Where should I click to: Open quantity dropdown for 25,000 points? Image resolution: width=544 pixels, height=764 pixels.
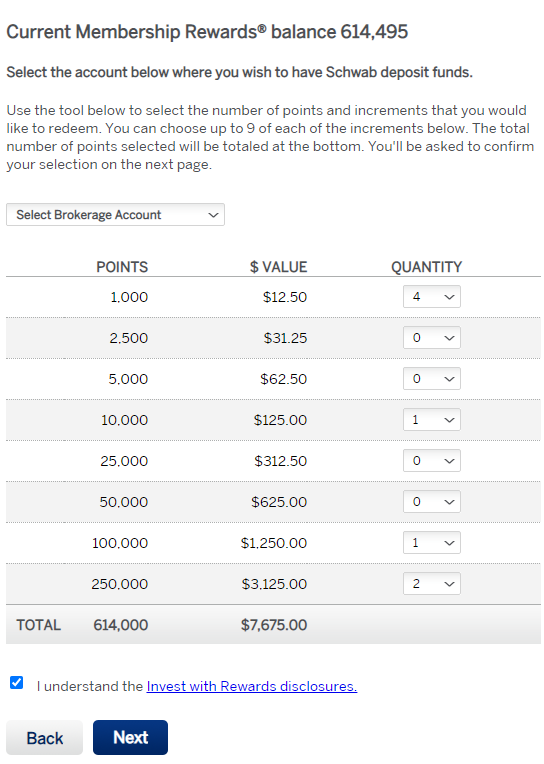pos(431,460)
